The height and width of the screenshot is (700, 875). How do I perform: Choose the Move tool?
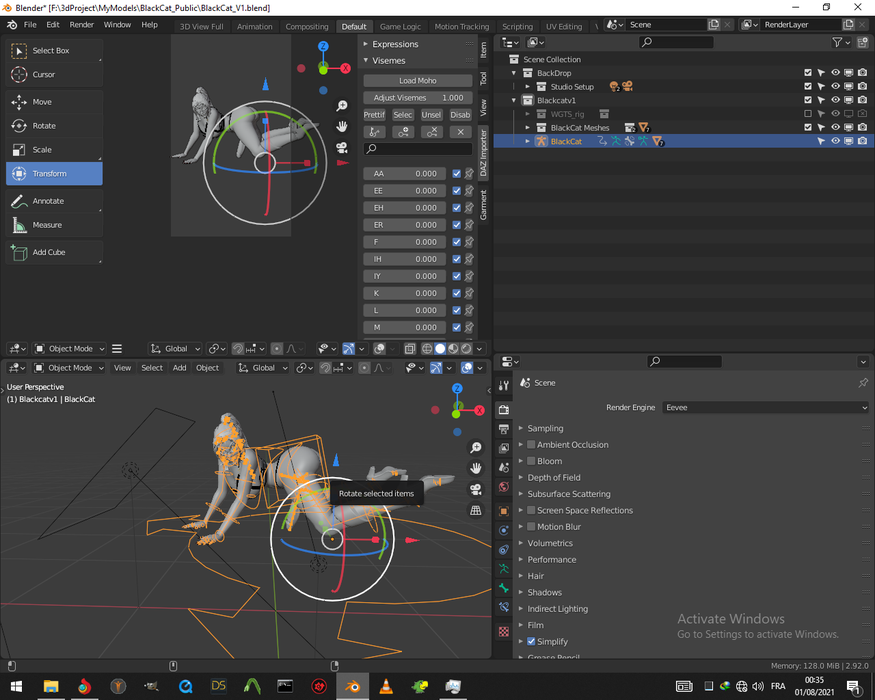pyautogui.click(x=54, y=102)
